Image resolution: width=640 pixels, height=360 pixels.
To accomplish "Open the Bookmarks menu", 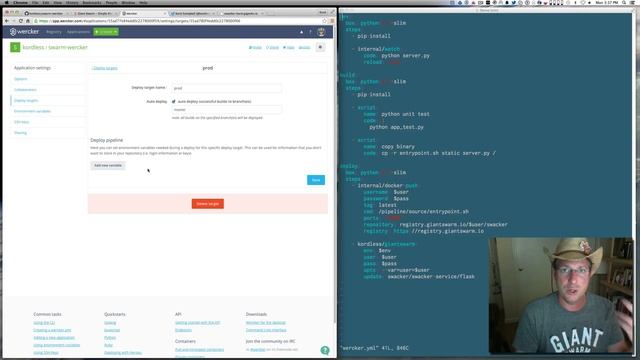I will 92,2.
